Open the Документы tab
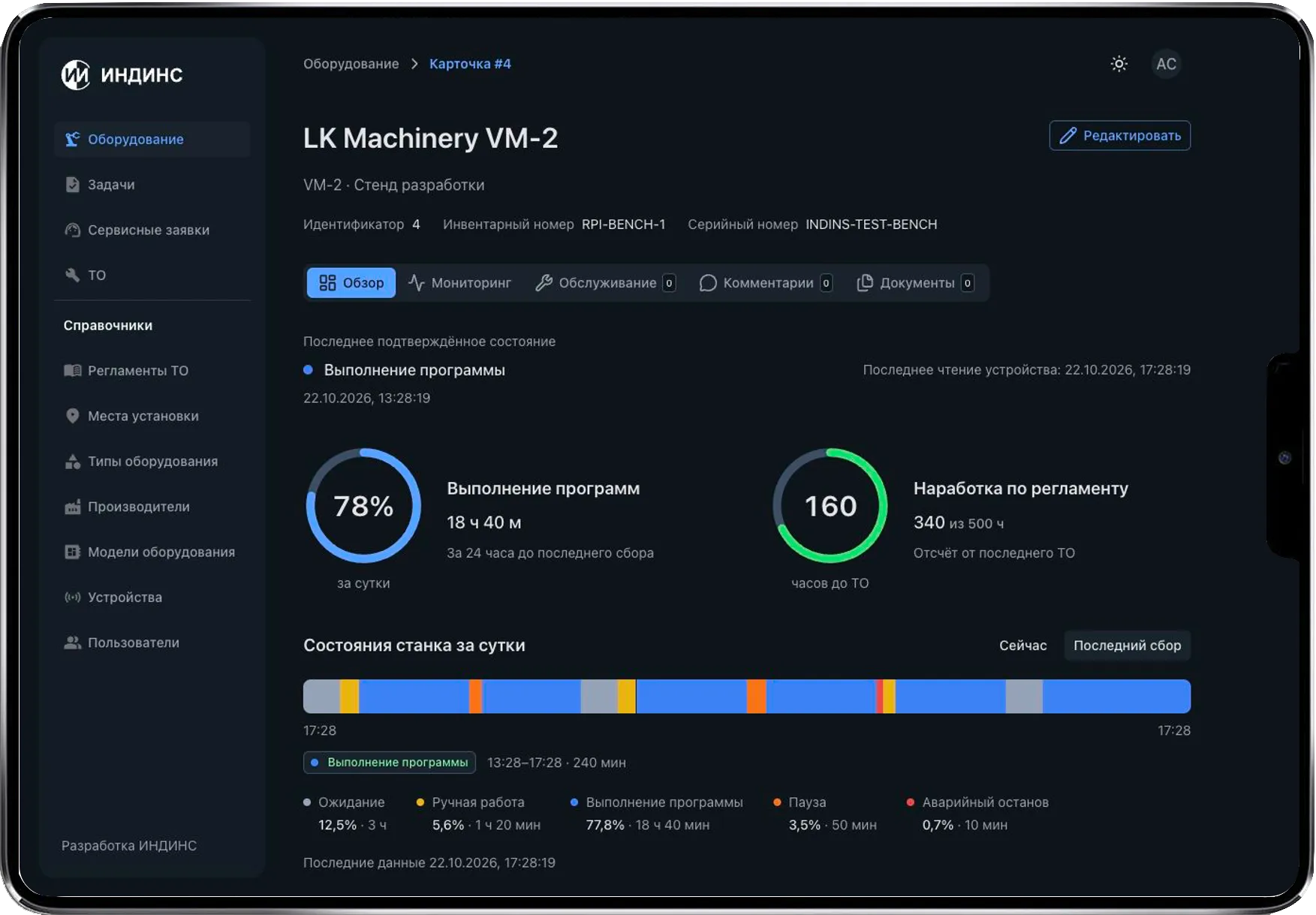The height and width of the screenshot is (915, 1316). [915, 283]
